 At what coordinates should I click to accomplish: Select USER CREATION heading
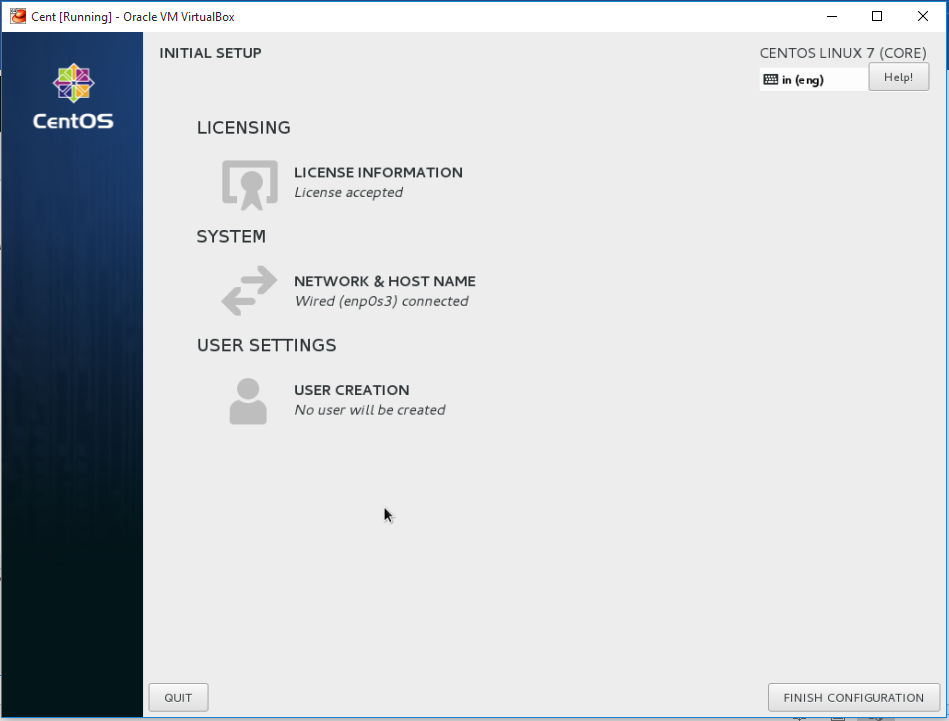pyautogui.click(x=352, y=390)
